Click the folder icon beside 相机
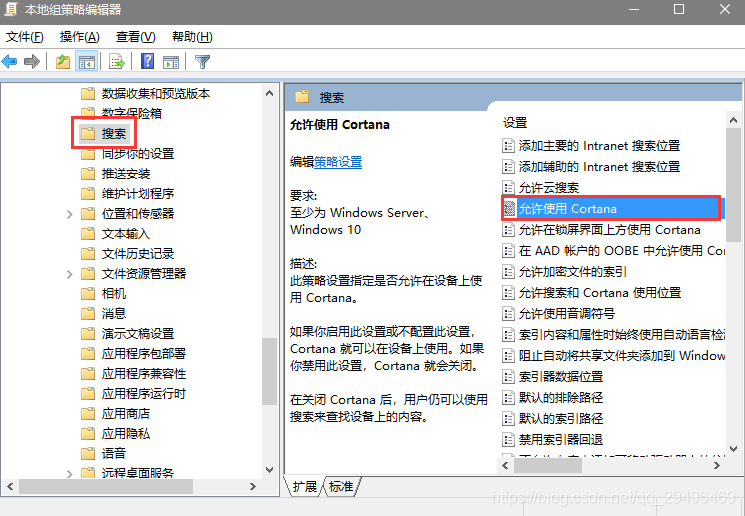Screen dimensions: 745x516 (x=88, y=294)
